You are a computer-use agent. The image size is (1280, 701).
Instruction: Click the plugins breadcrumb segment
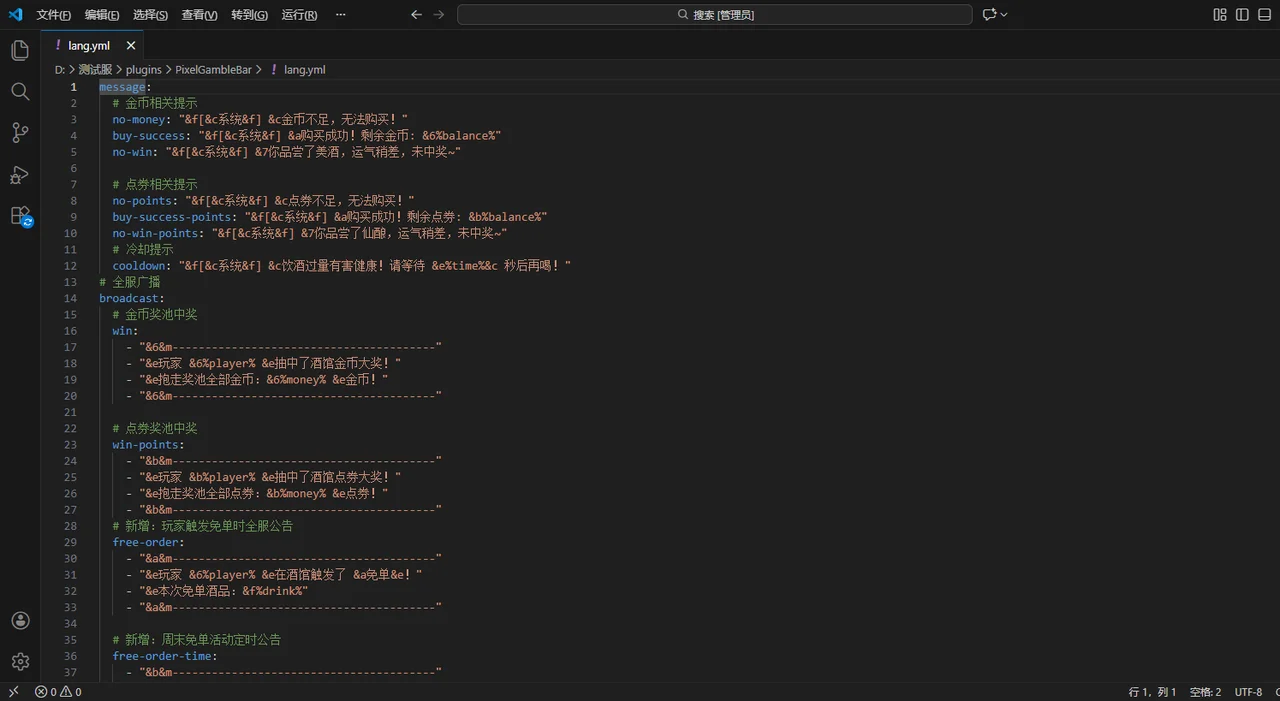point(143,70)
